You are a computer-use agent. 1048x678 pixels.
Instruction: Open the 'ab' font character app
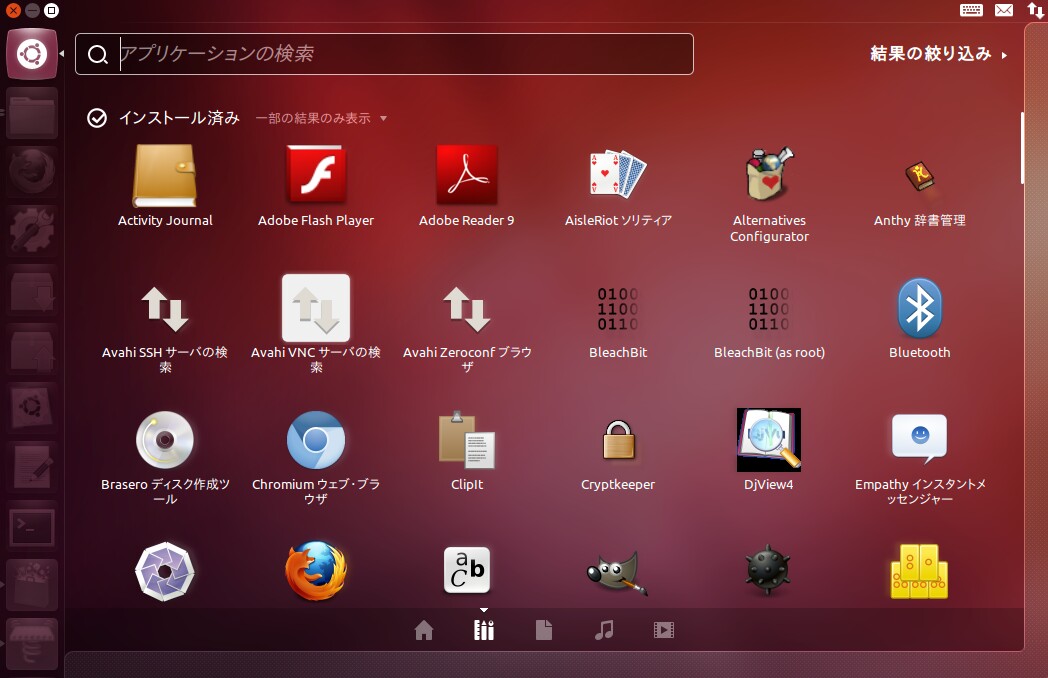click(x=467, y=571)
